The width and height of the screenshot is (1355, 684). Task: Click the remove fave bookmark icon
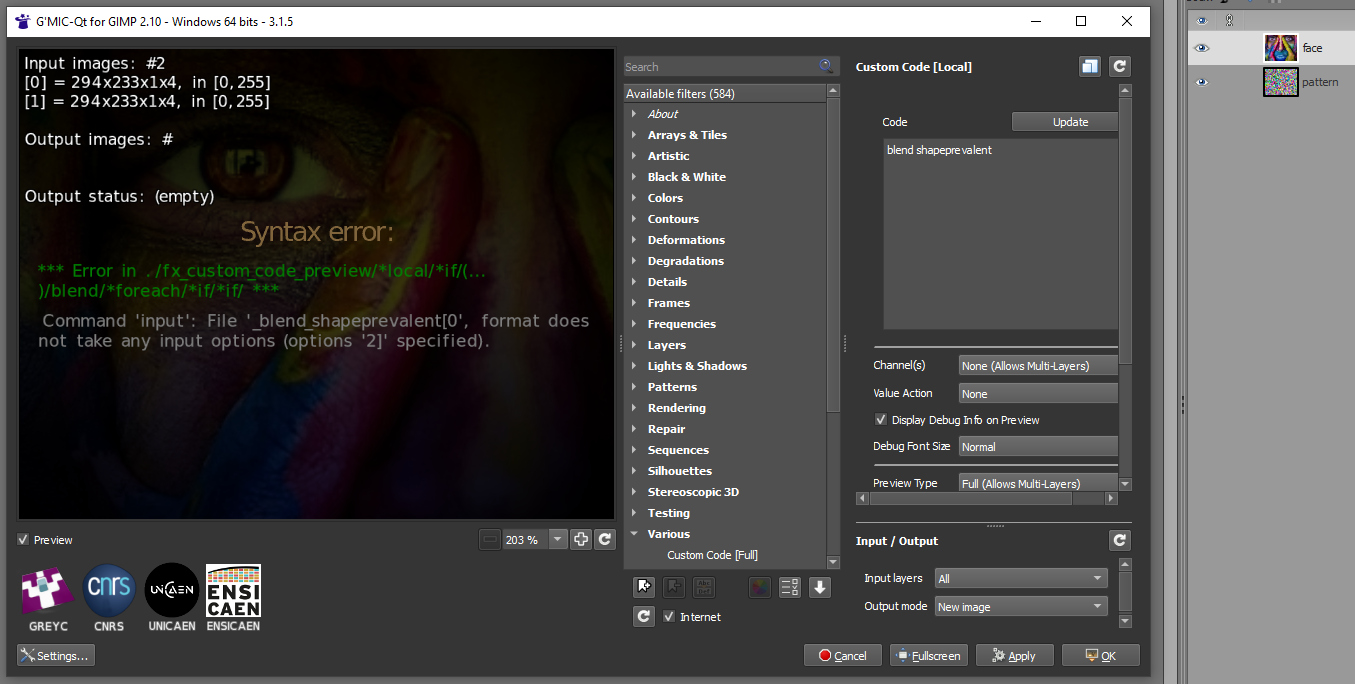point(674,587)
